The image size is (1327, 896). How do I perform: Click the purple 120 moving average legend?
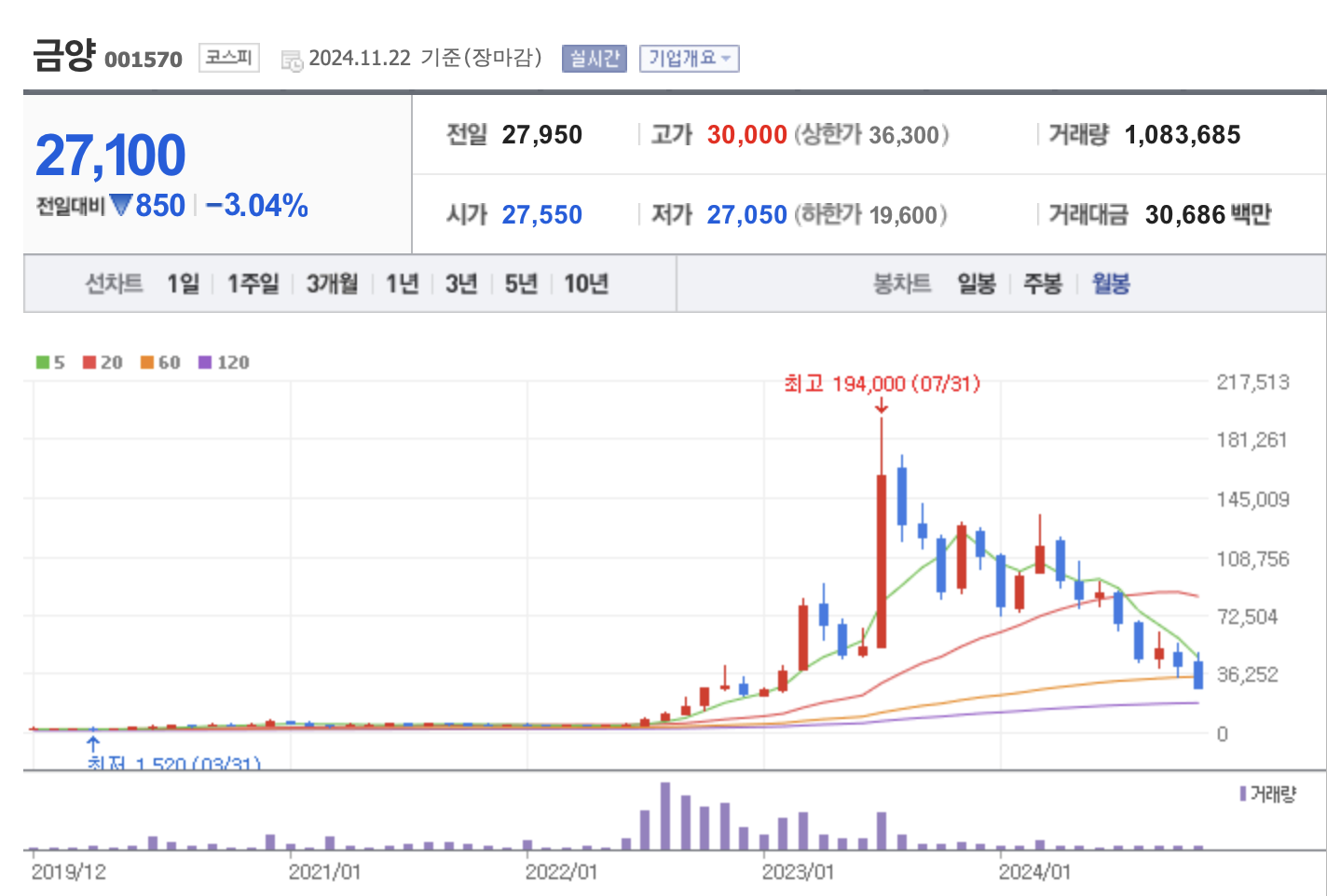pyautogui.click(x=224, y=362)
